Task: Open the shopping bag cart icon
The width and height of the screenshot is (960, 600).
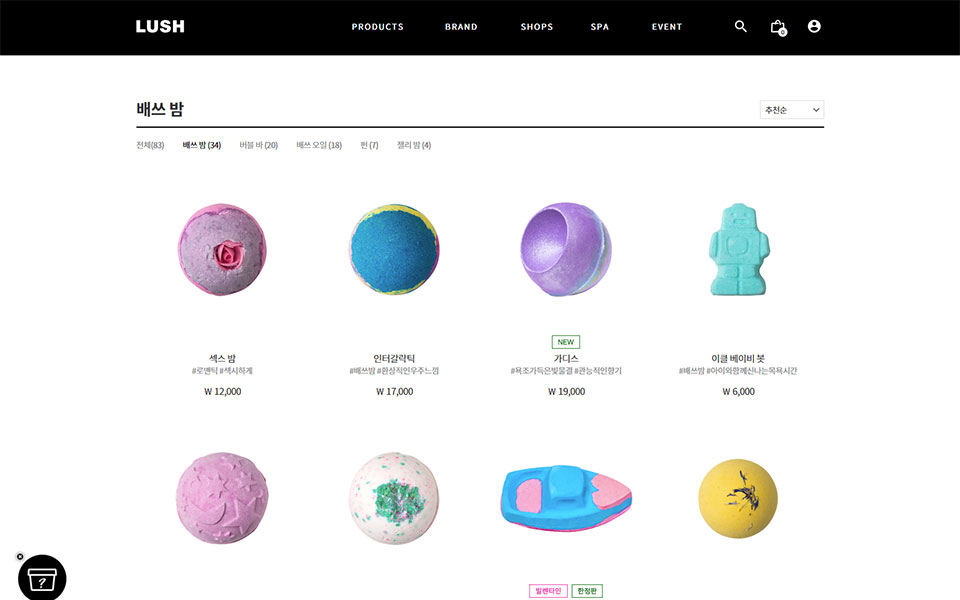Action: point(778,27)
